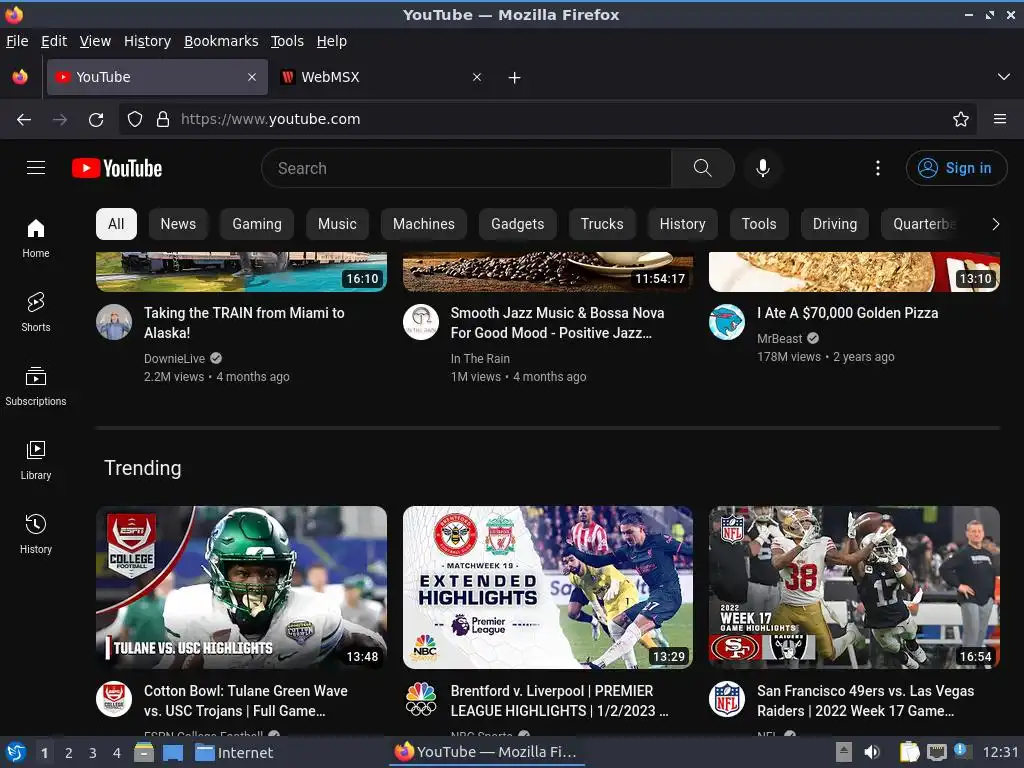Select the Driving filter chip
Viewport: 1024px width, 768px height.
(x=835, y=224)
